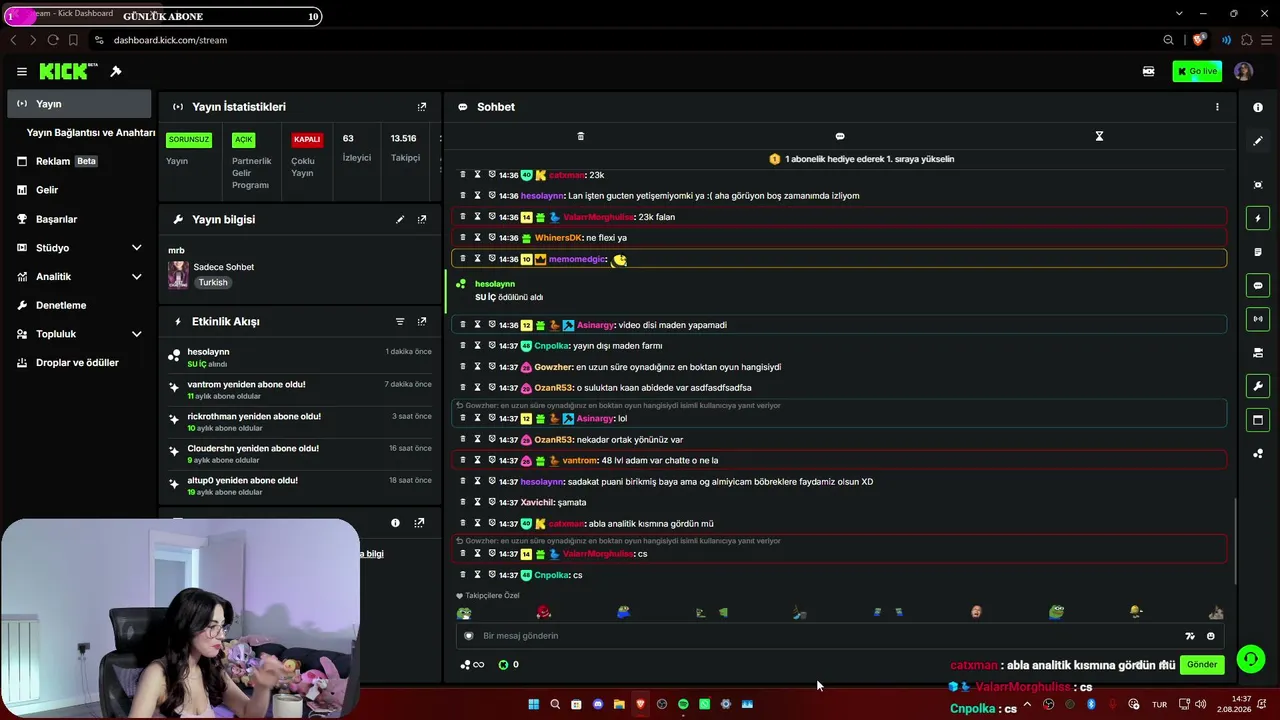Open Windows Start menu
Screen dimensions: 1280x720
click(533, 704)
